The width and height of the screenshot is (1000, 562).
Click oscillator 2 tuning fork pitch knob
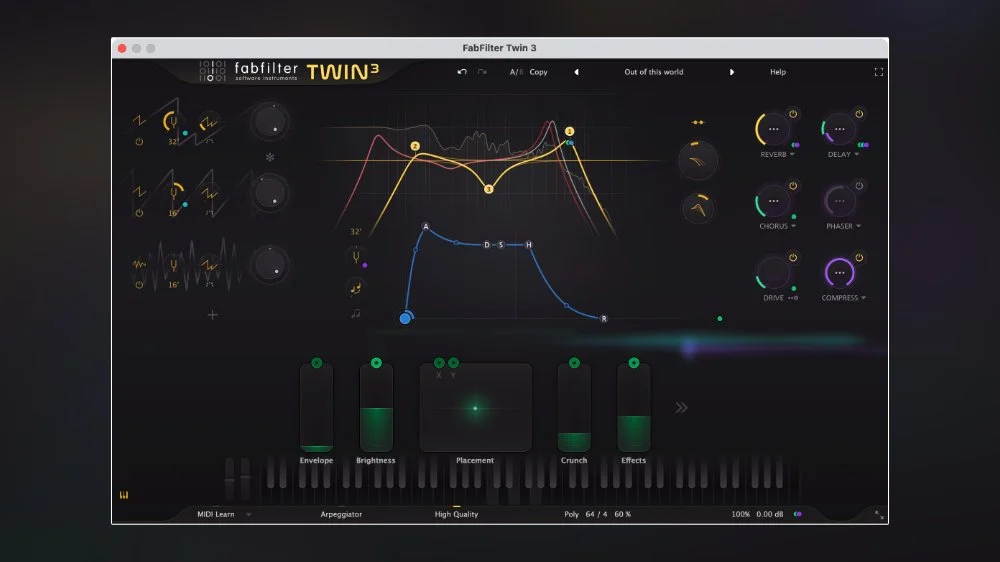173,192
